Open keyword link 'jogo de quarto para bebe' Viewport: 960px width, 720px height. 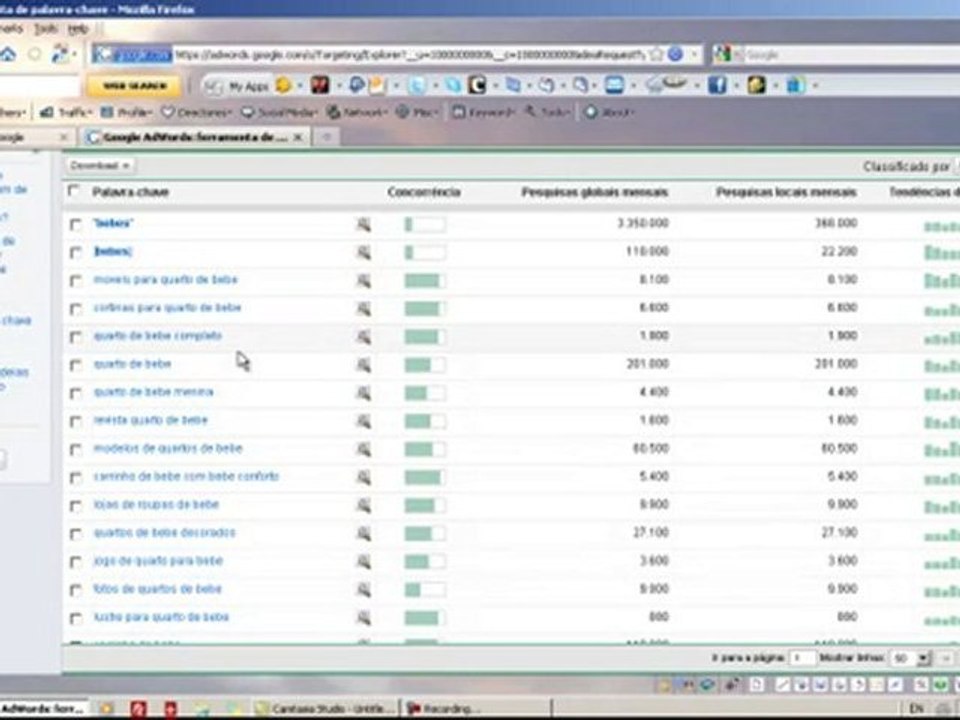158,561
